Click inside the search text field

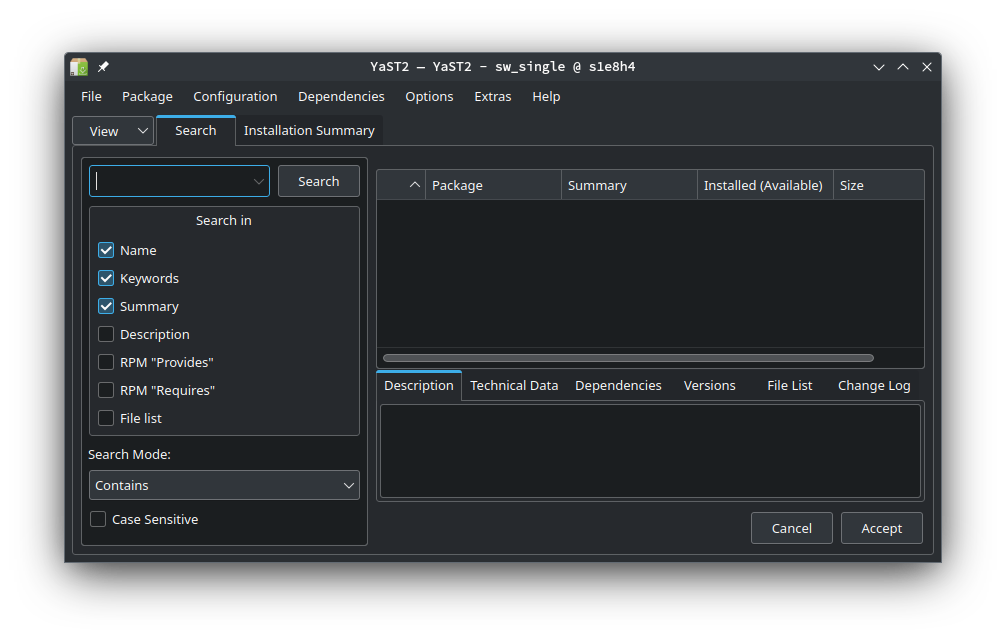[x=170, y=180]
